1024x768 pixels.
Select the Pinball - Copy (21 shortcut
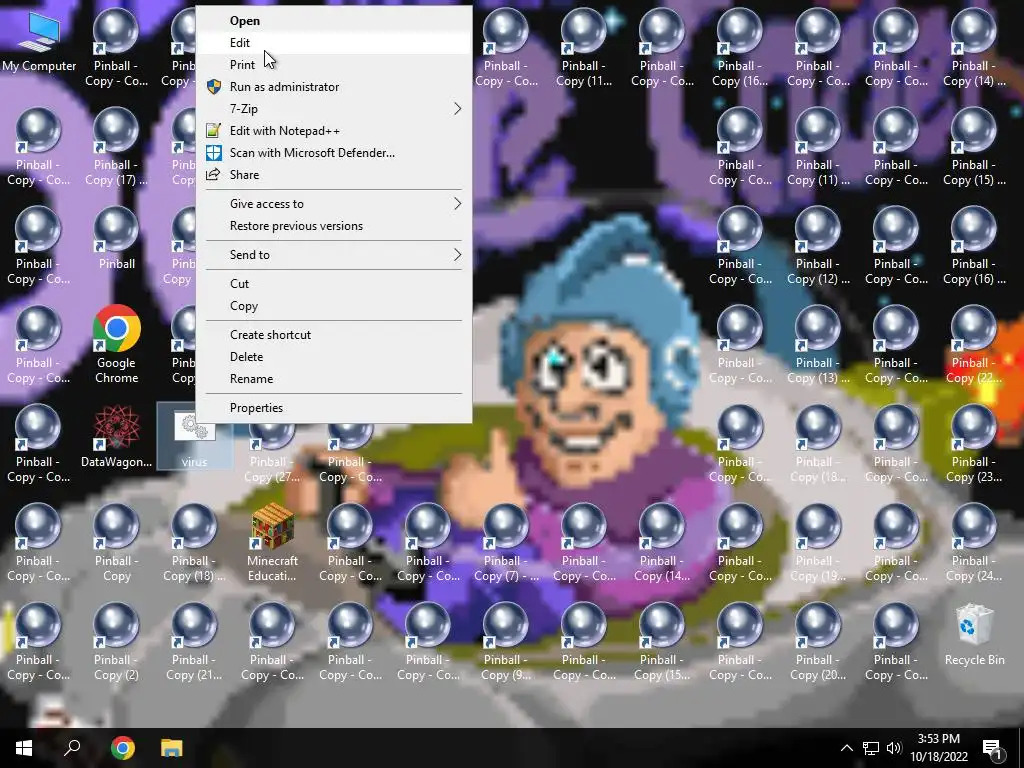pyautogui.click(x=194, y=641)
